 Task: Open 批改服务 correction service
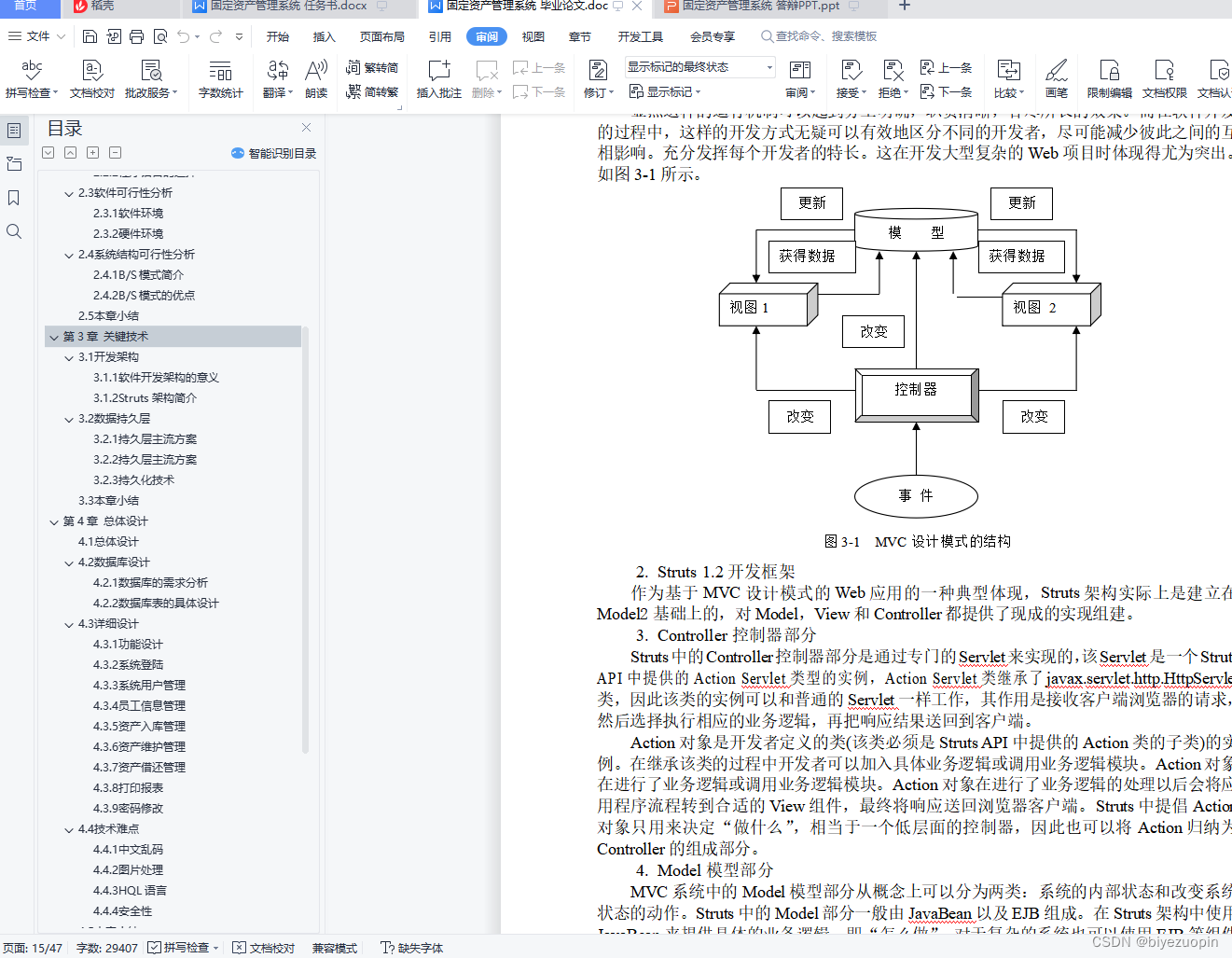[x=150, y=78]
